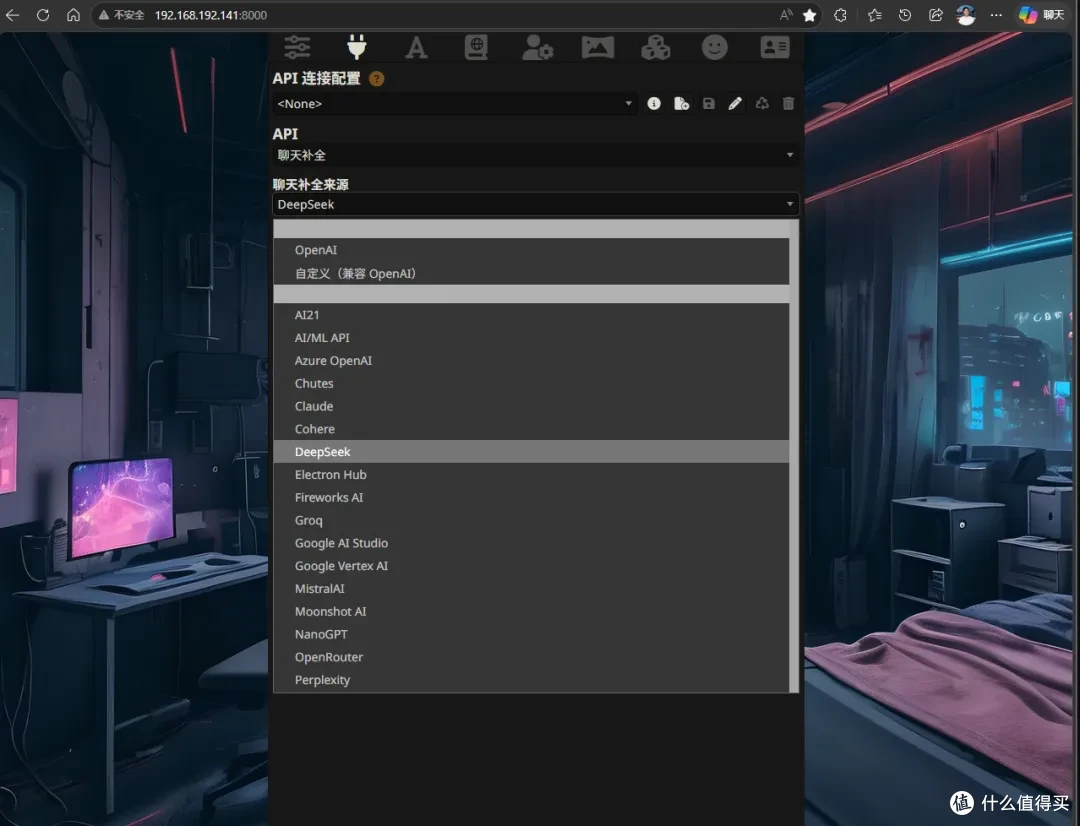Select MistralAI option
1080x826 pixels.
point(531,588)
